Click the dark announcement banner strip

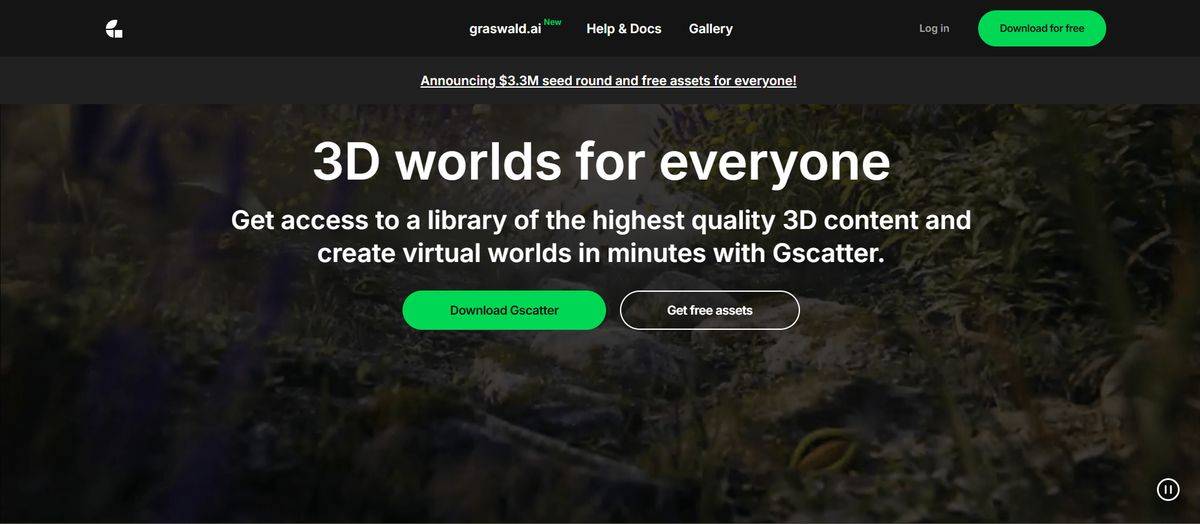(x=1000, y=81)
